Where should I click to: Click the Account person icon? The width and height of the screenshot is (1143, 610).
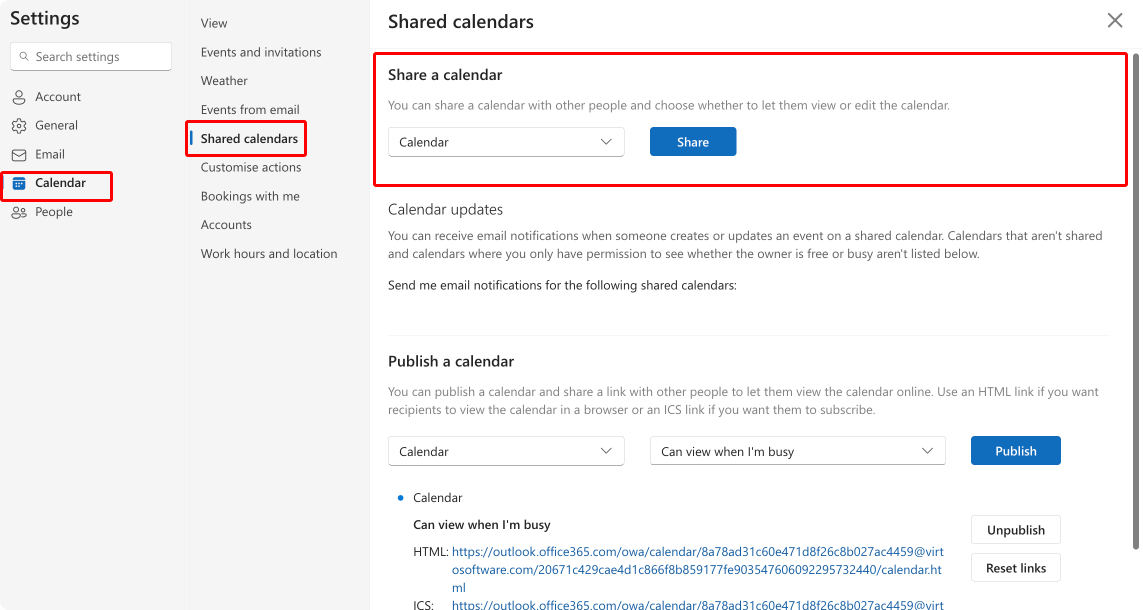point(19,97)
